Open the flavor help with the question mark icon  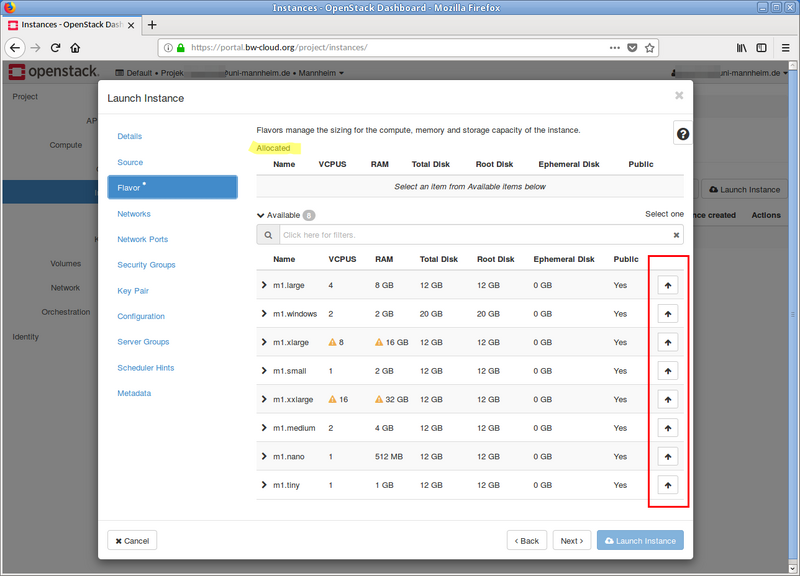tap(682, 131)
